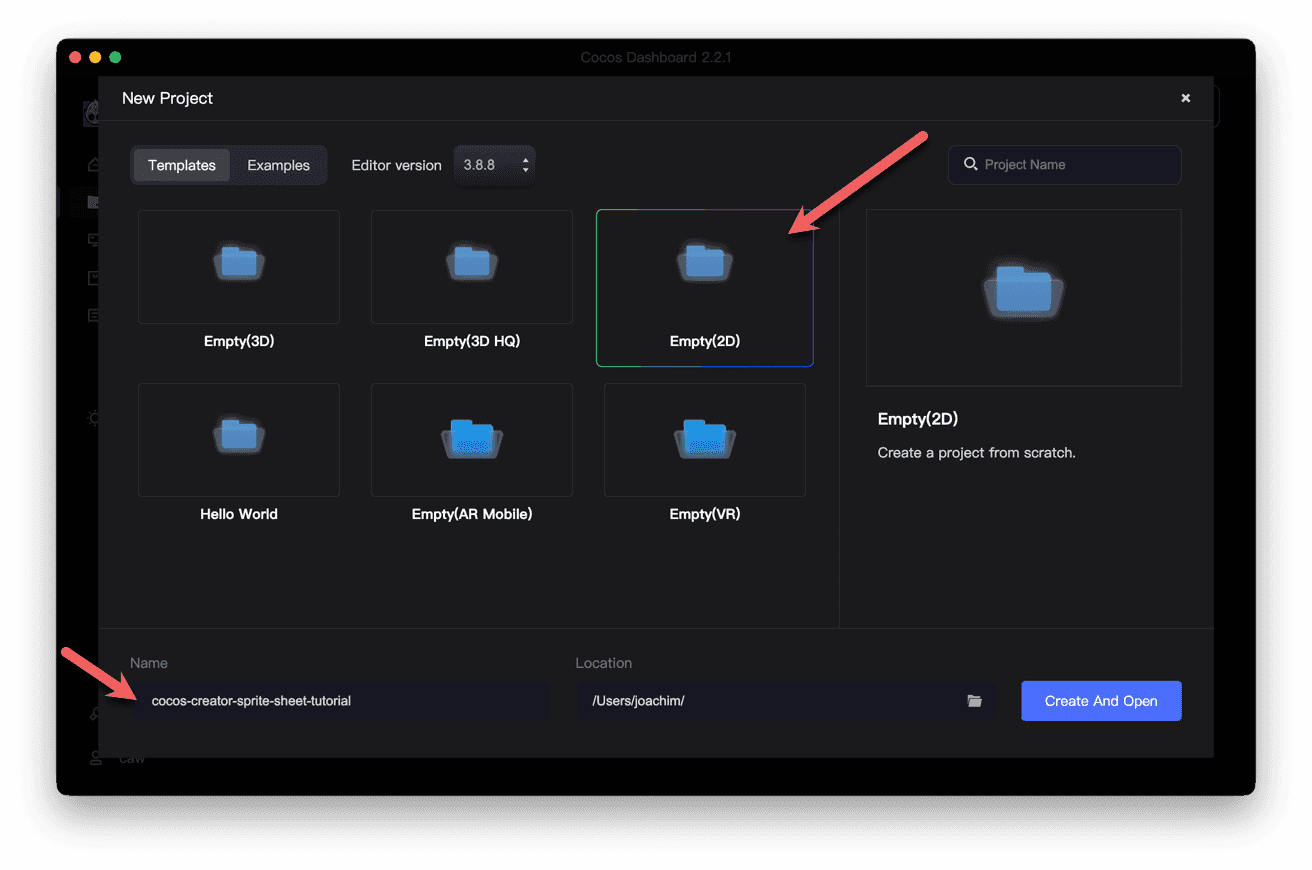This screenshot has height=870, width=1312.
Task: Click the Editor version label
Action: (x=396, y=165)
